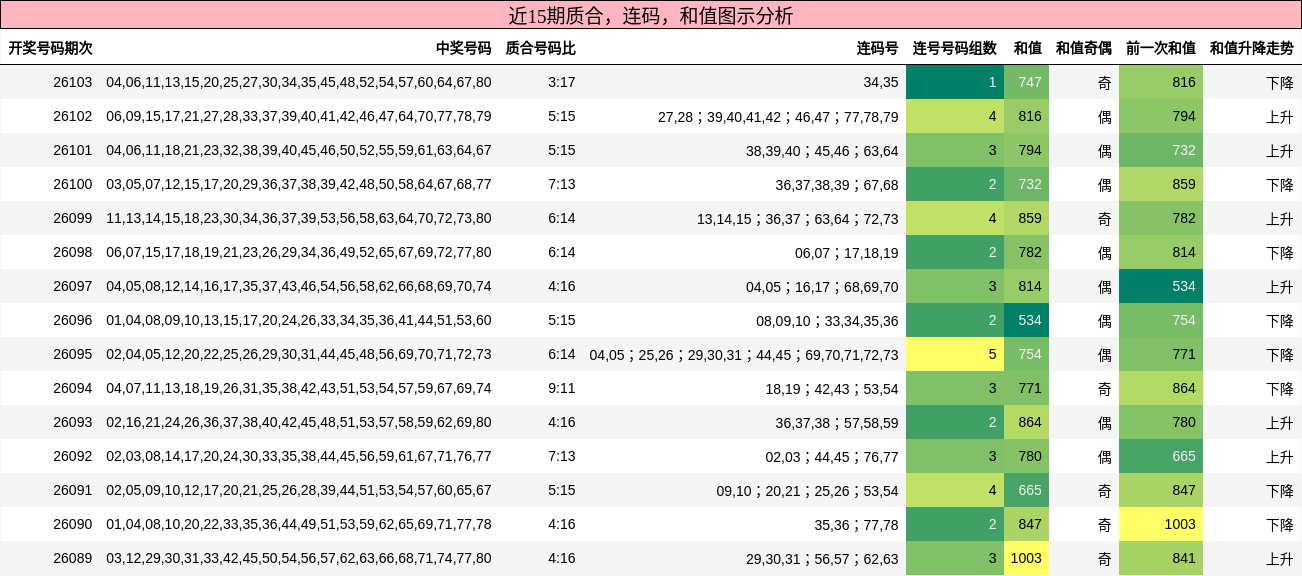
Task: Click 下降 trend in row 26090
Action: 1279,524
